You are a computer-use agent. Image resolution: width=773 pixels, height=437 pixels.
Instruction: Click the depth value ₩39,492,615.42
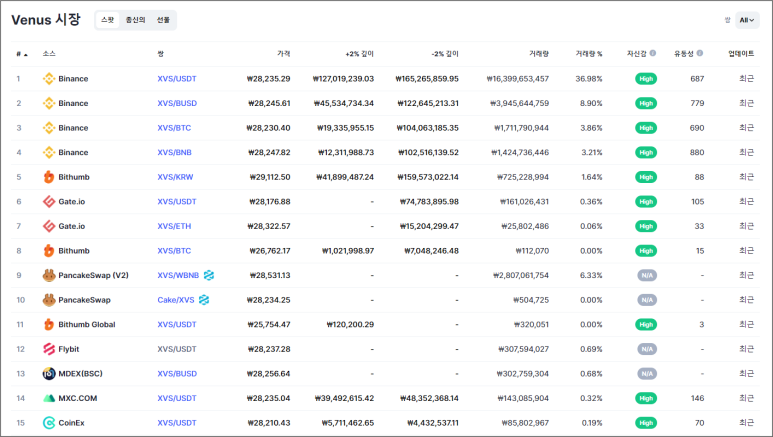[345, 398]
